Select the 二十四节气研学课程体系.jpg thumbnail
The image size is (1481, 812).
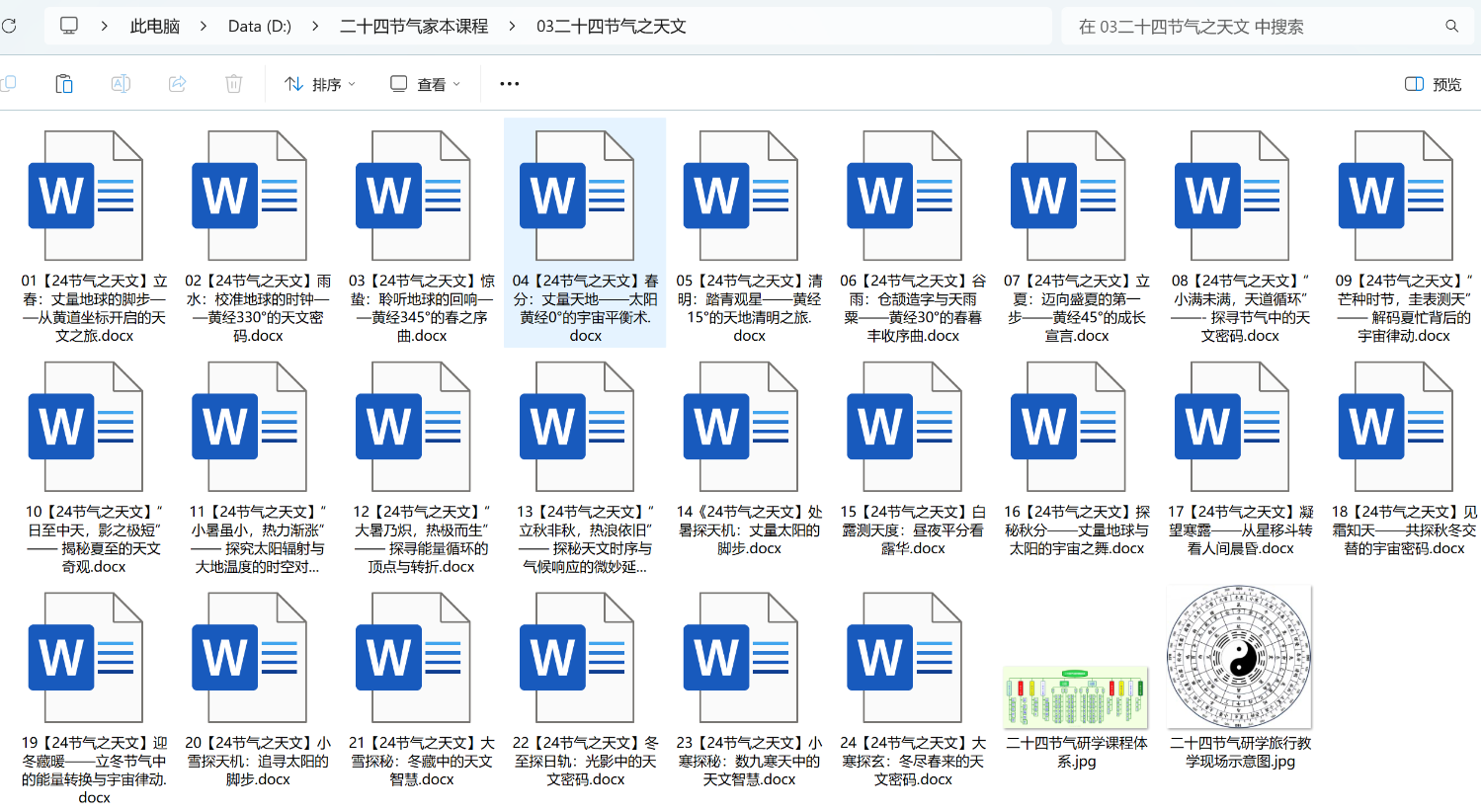1076,697
